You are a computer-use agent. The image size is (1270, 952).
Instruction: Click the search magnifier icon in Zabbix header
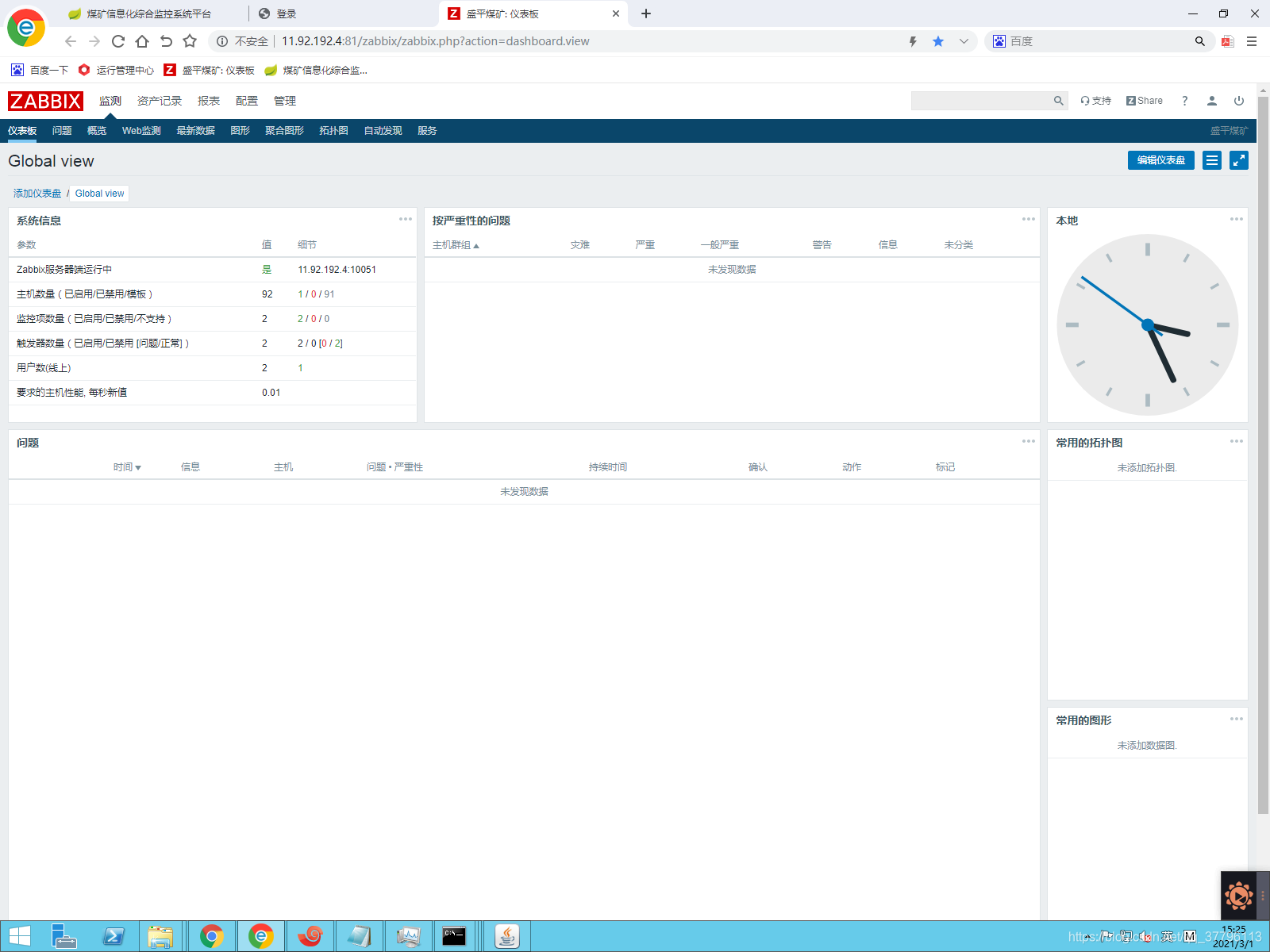tap(1058, 101)
